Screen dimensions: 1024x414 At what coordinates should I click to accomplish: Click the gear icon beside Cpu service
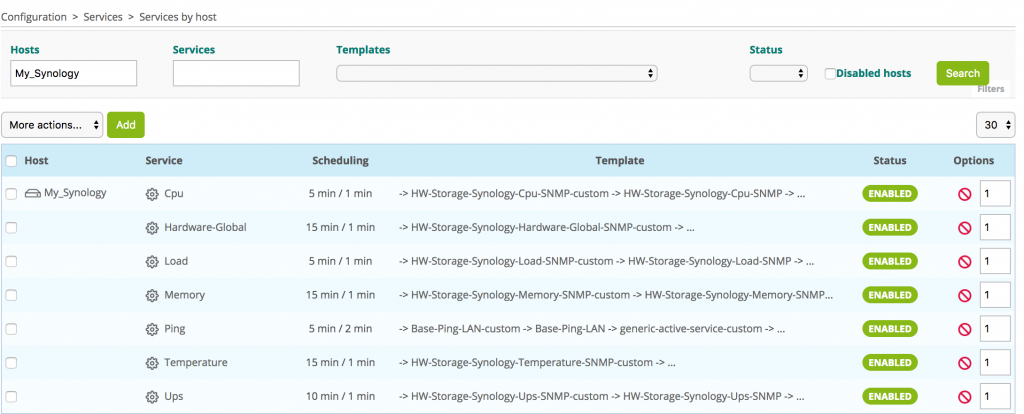[x=152, y=194]
